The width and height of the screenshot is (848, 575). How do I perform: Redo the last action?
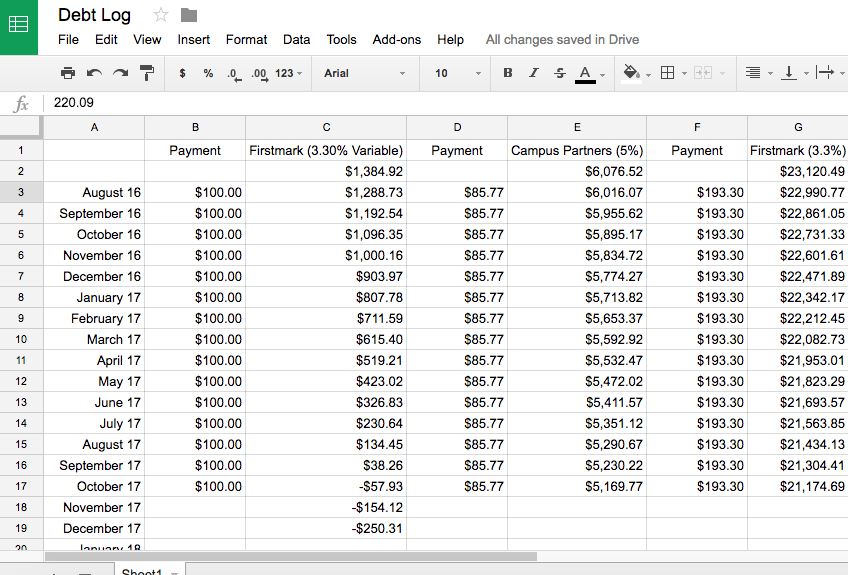pyautogui.click(x=120, y=73)
